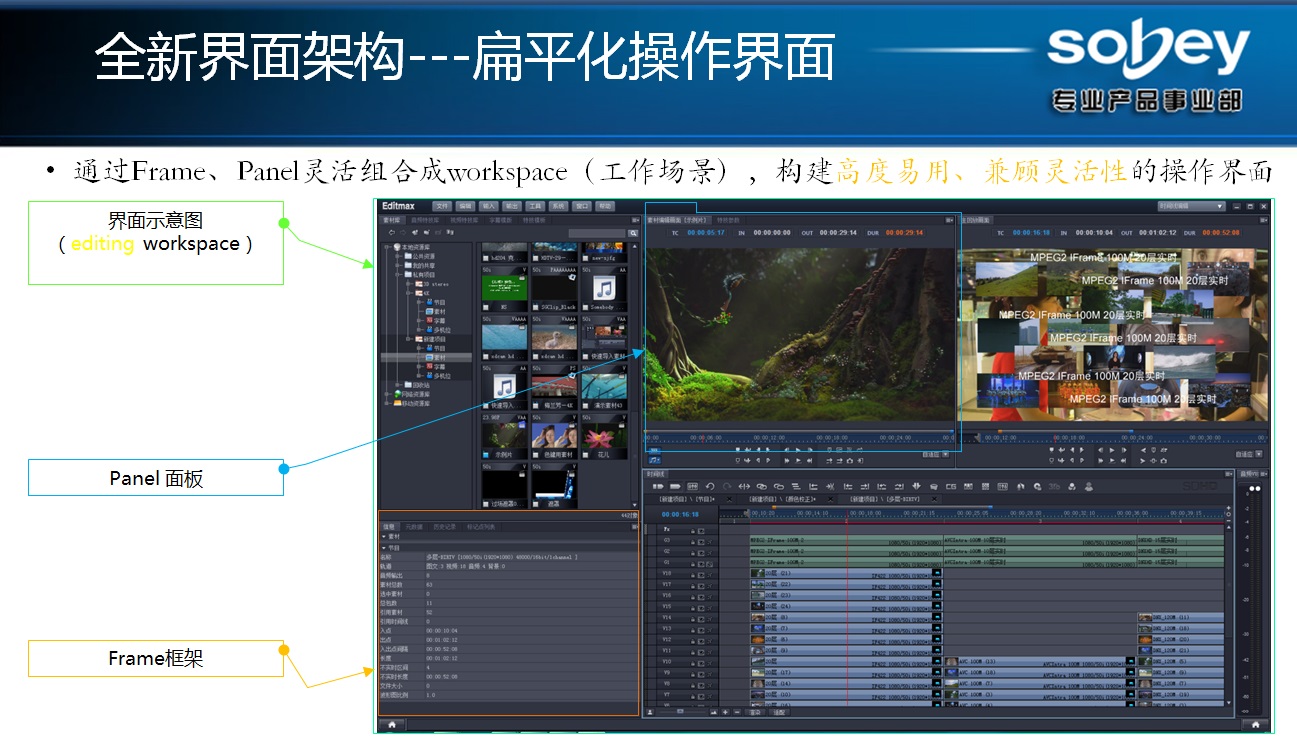Click the source viewer scrub bar
The image size is (1297, 740).
tap(800, 436)
